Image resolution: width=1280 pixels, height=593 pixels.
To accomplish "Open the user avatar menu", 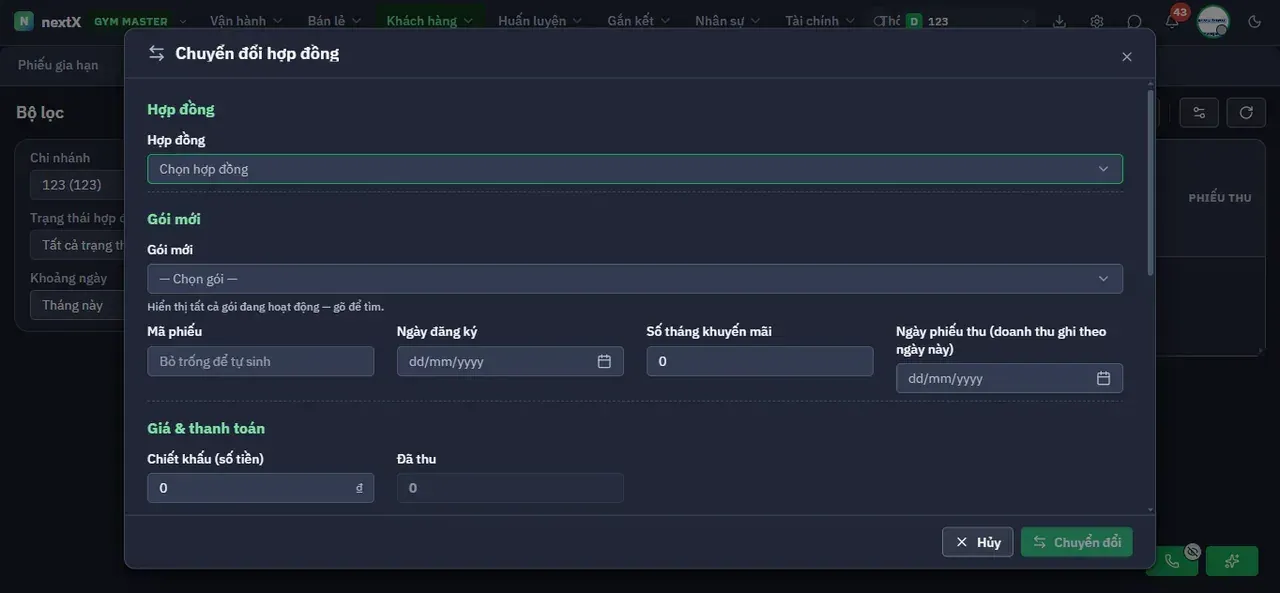I will pyautogui.click(x=1213, y=21).
